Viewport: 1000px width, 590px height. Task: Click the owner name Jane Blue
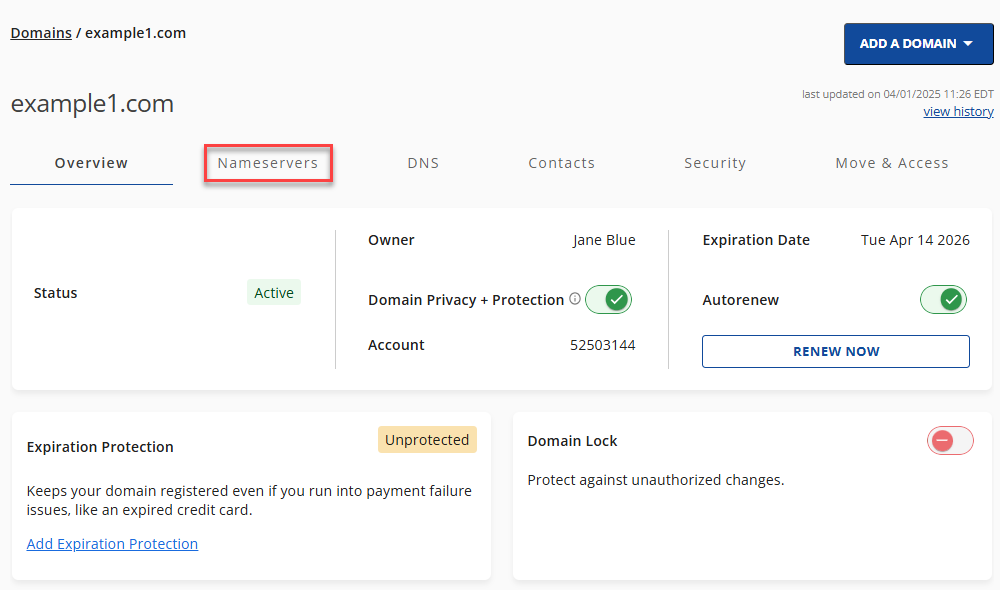(604, 240)
